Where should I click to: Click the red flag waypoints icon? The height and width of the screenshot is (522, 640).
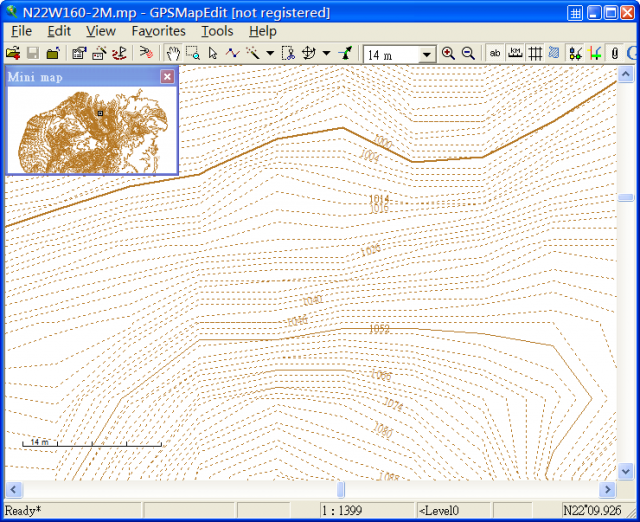pyautogui.click(x=120, y=53)
